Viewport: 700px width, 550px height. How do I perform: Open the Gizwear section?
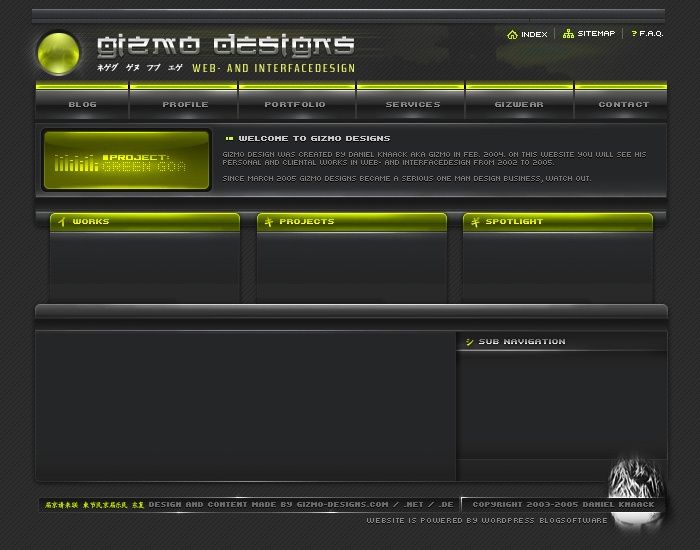(x=519, y=104)
